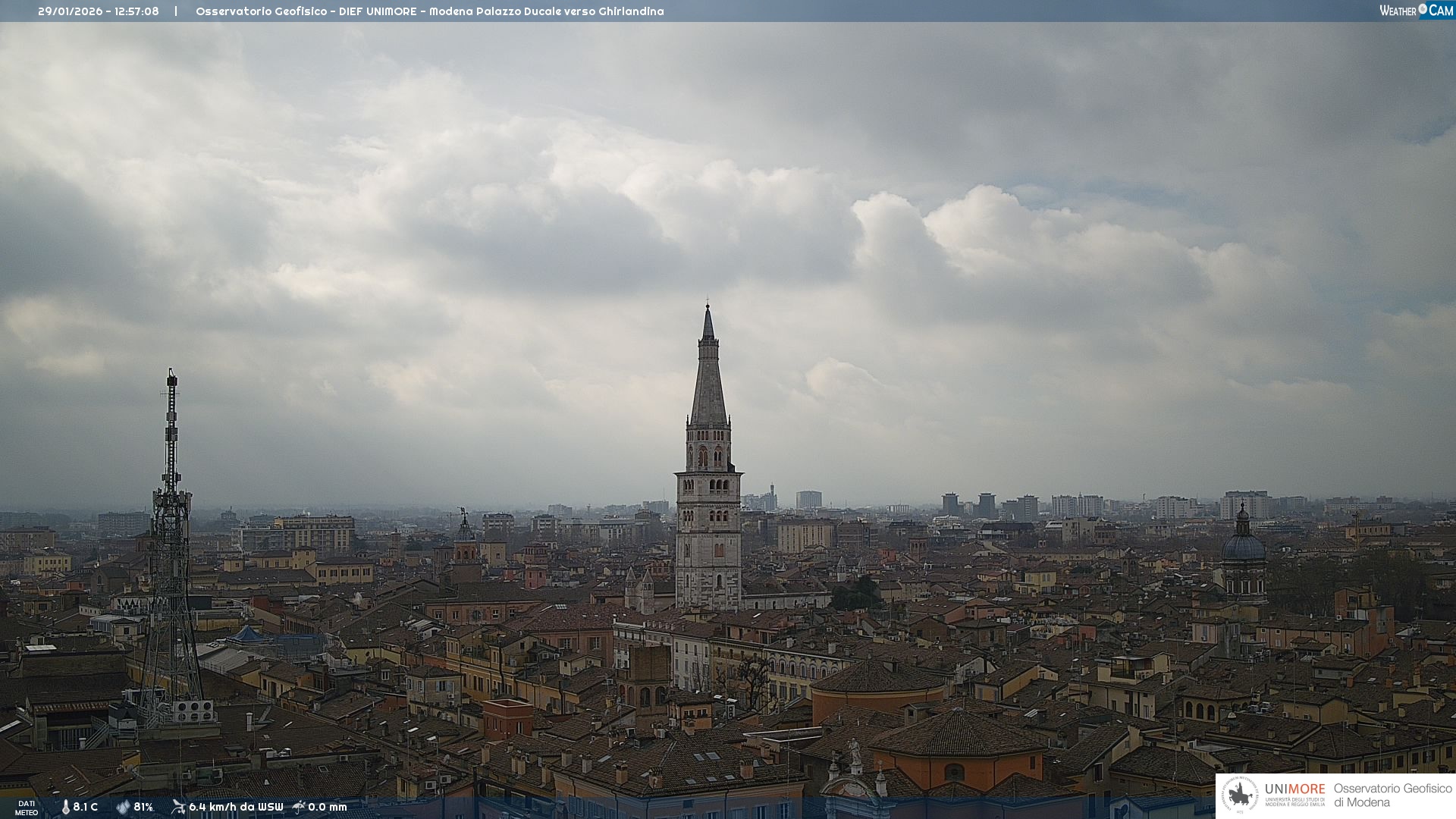Viewport: 1456px width, 819px height.
Task: Click the Weather text in top-right logo
Action: tap(1398, 11)
